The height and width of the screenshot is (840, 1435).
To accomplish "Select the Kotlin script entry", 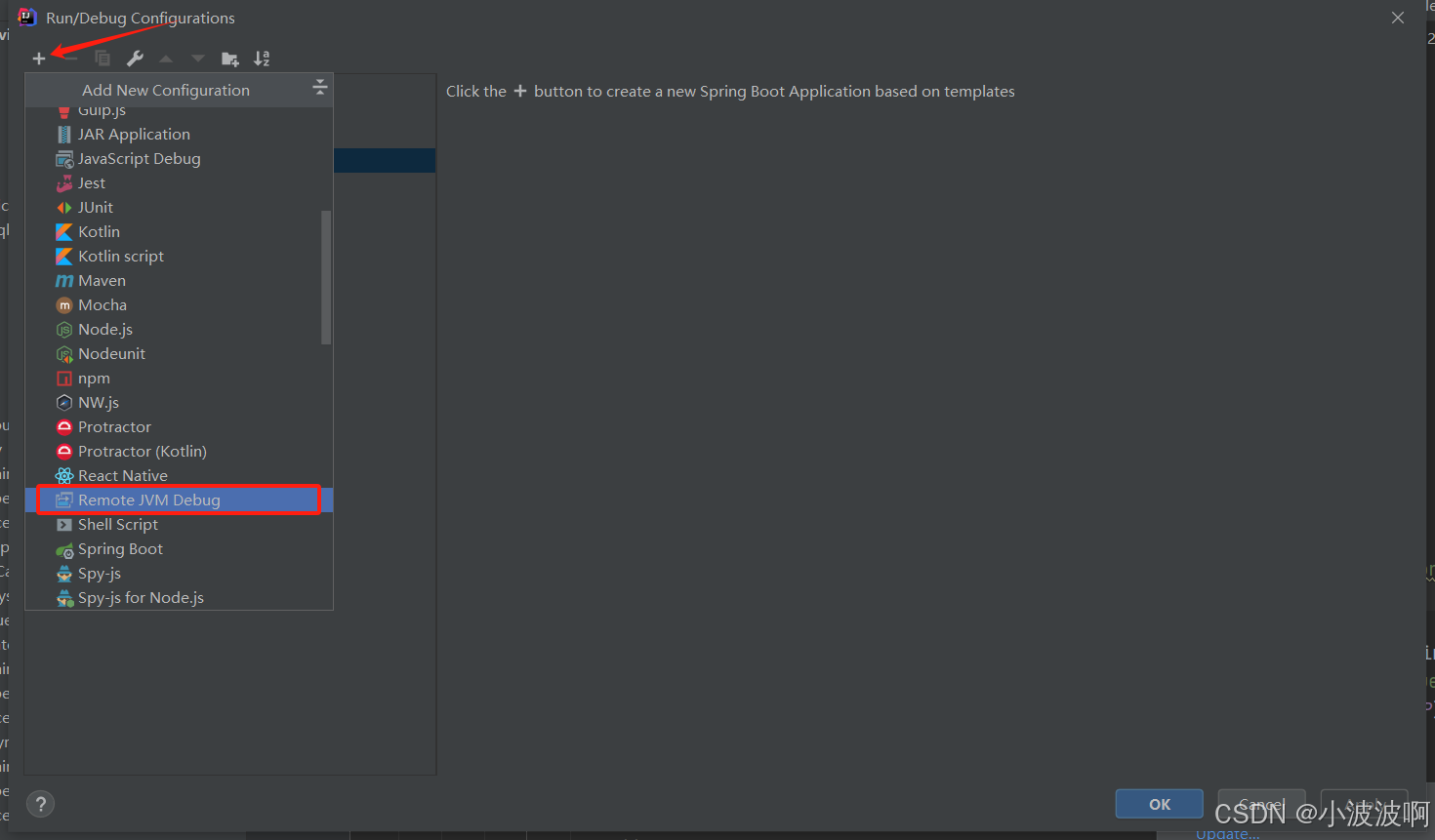I will pos(179,256).
